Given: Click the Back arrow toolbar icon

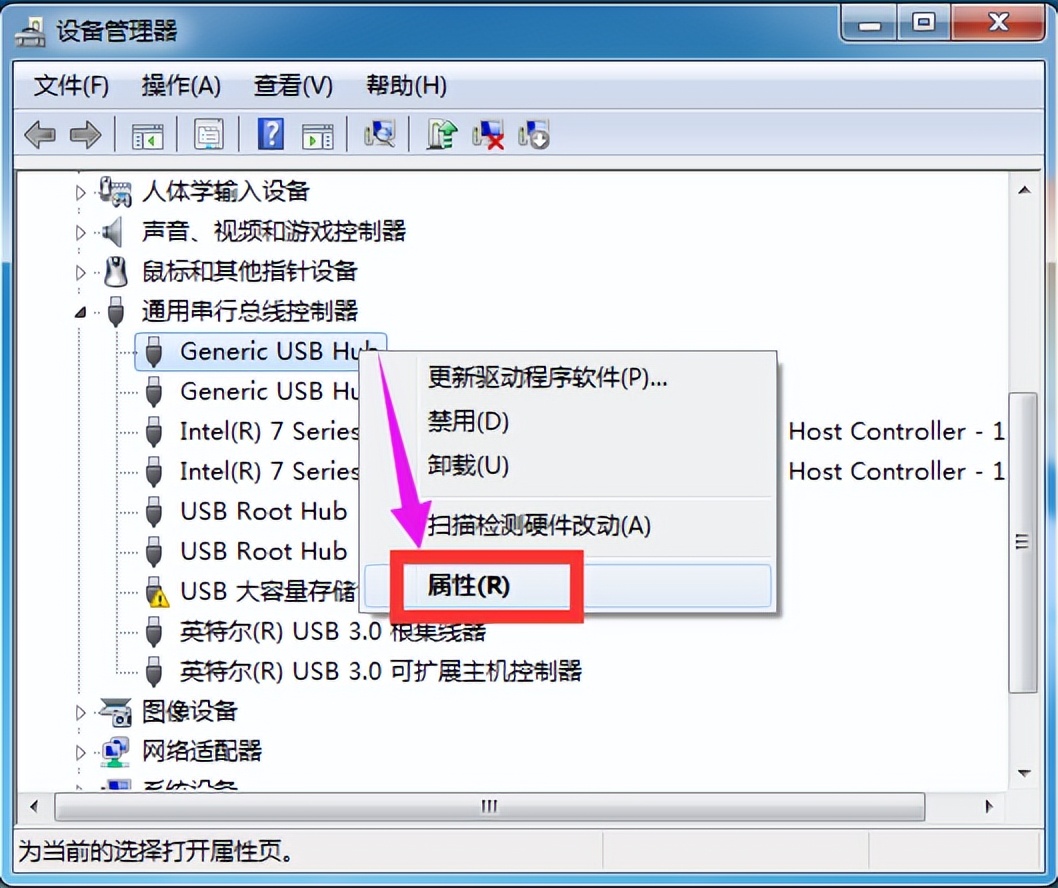Looking at the screenshot, I should tap(39, 135).
